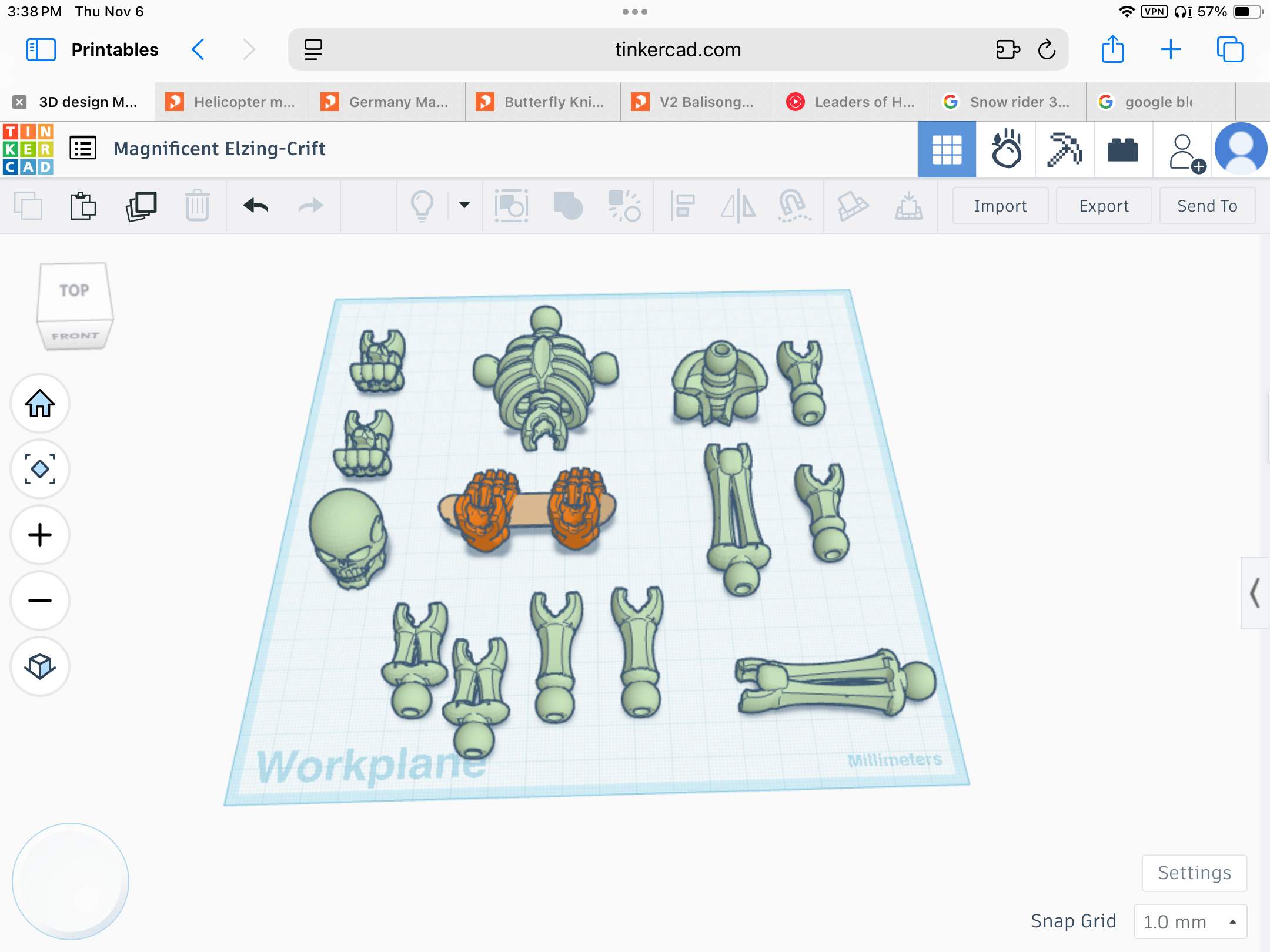The image size is (1270, 952).
Task: Click the Home view button
Action: pyautogui.click(x=40, y=403)
